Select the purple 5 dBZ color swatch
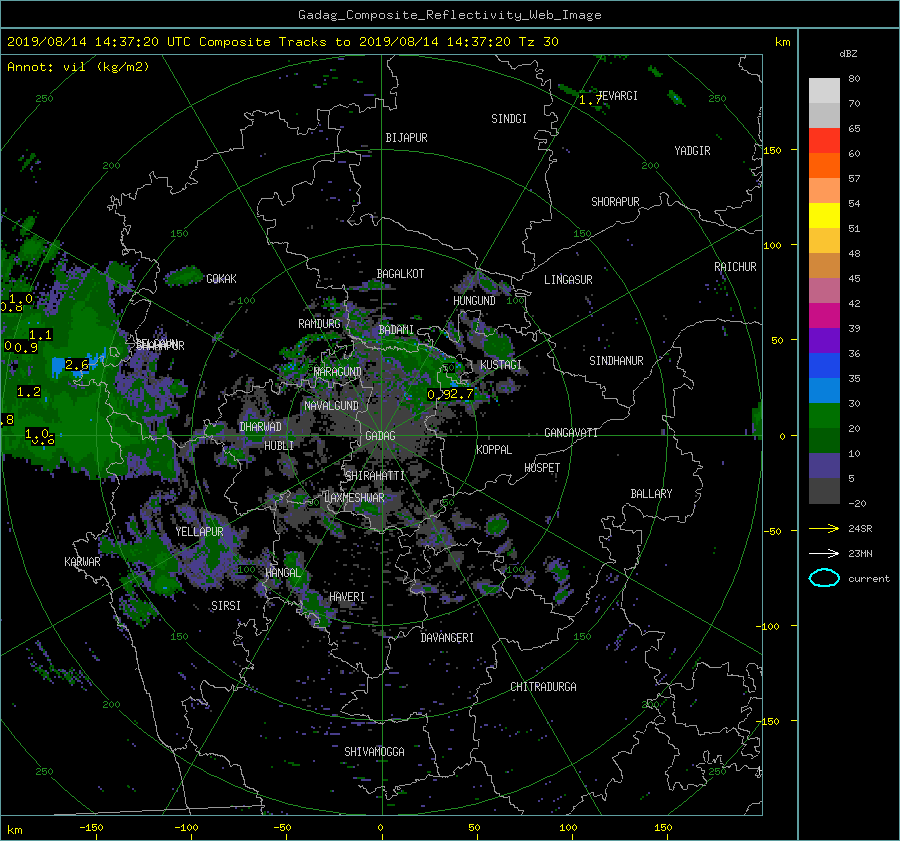This screenshot has height=841, width=900. 824,465
